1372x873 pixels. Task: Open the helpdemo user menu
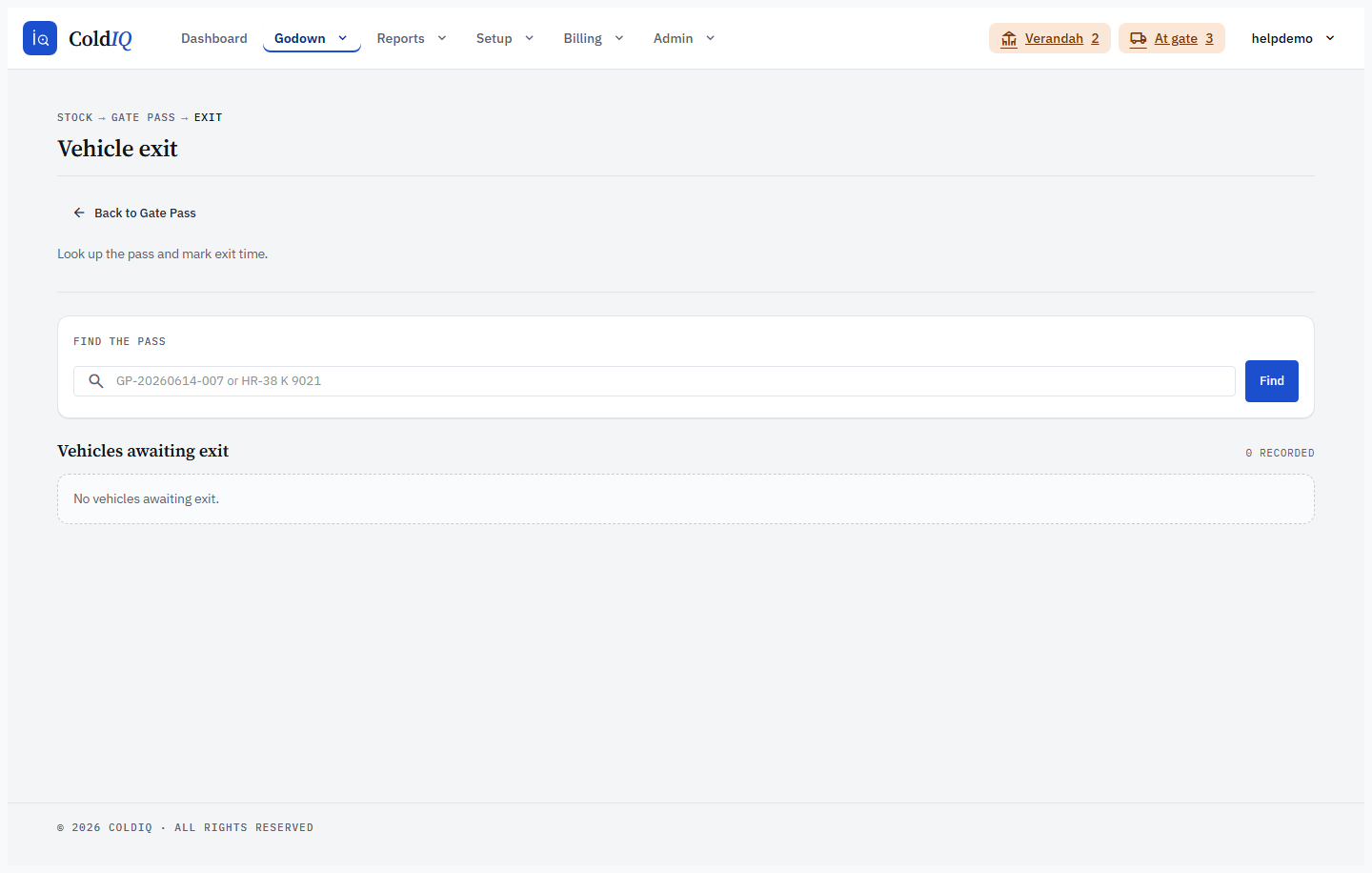1293,38
